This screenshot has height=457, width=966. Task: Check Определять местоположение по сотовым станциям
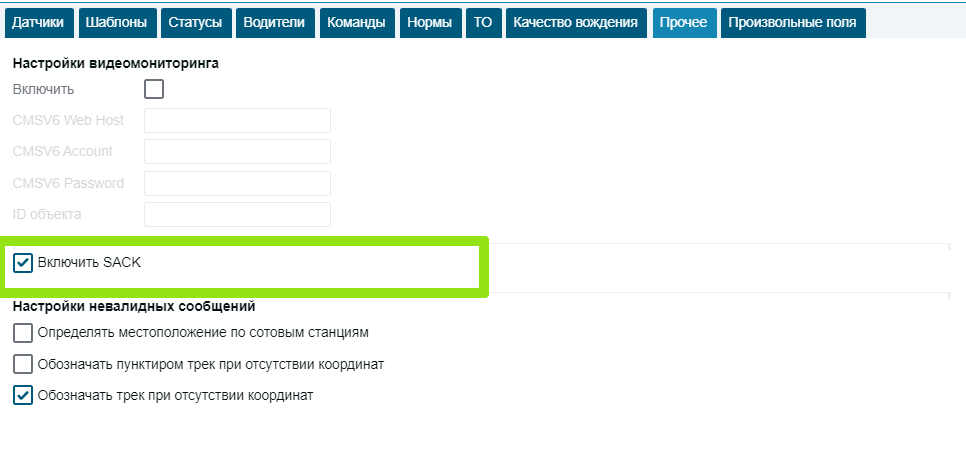pyautogui.click(x=23, y=333)
